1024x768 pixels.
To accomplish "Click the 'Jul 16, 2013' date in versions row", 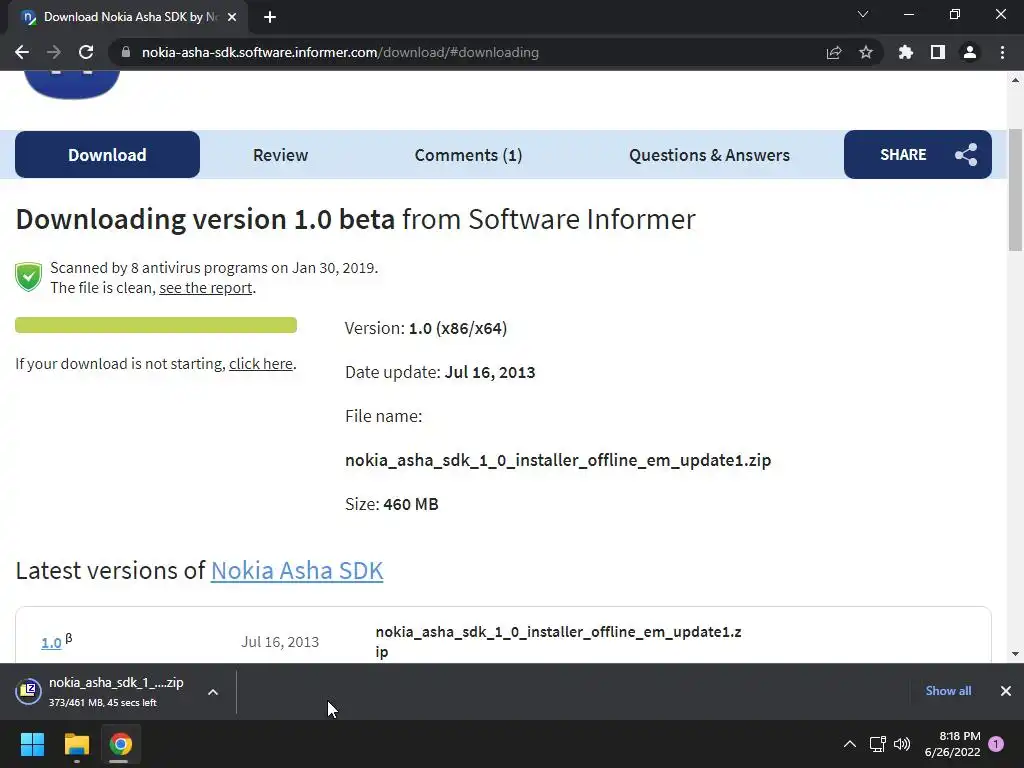I will [280, 642].
